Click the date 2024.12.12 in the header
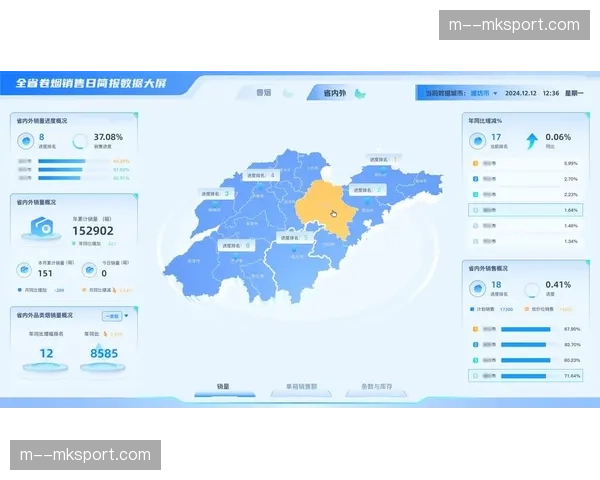The image size is (600, 480). [521, 93]
